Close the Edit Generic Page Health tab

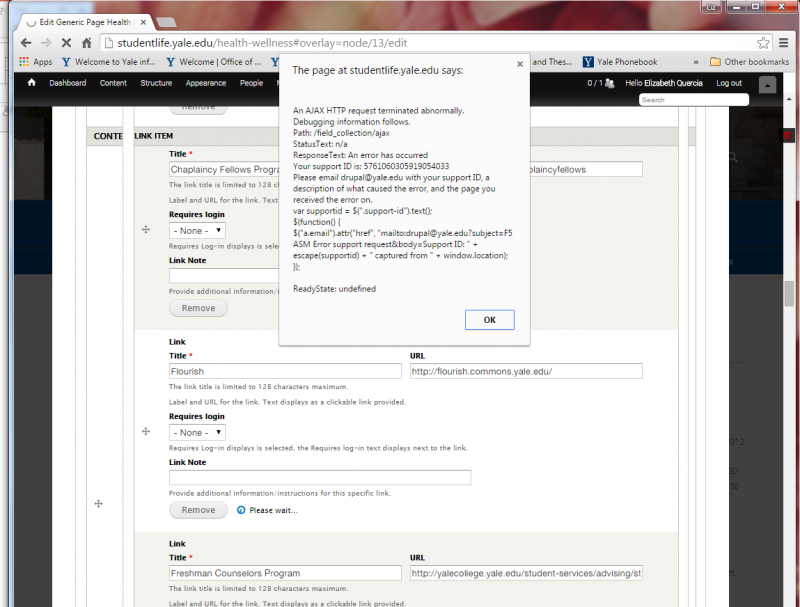(x=143, y=22)
